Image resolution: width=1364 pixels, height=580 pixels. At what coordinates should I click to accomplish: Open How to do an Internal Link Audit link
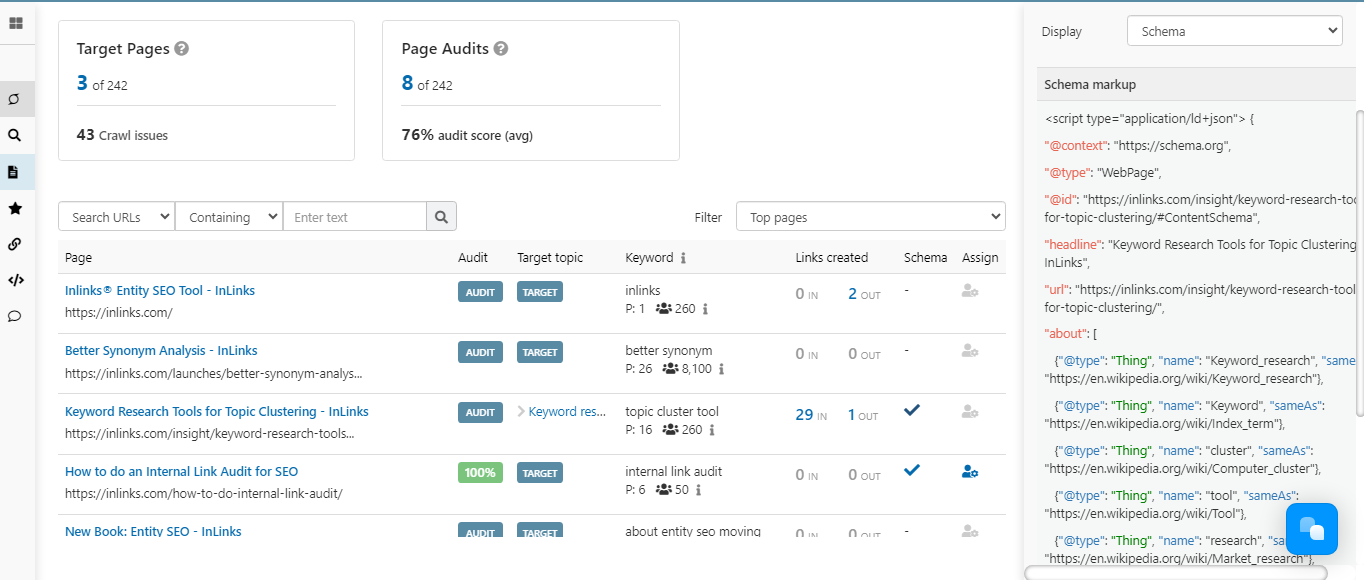pyautogui.click(x=181, y=471)
